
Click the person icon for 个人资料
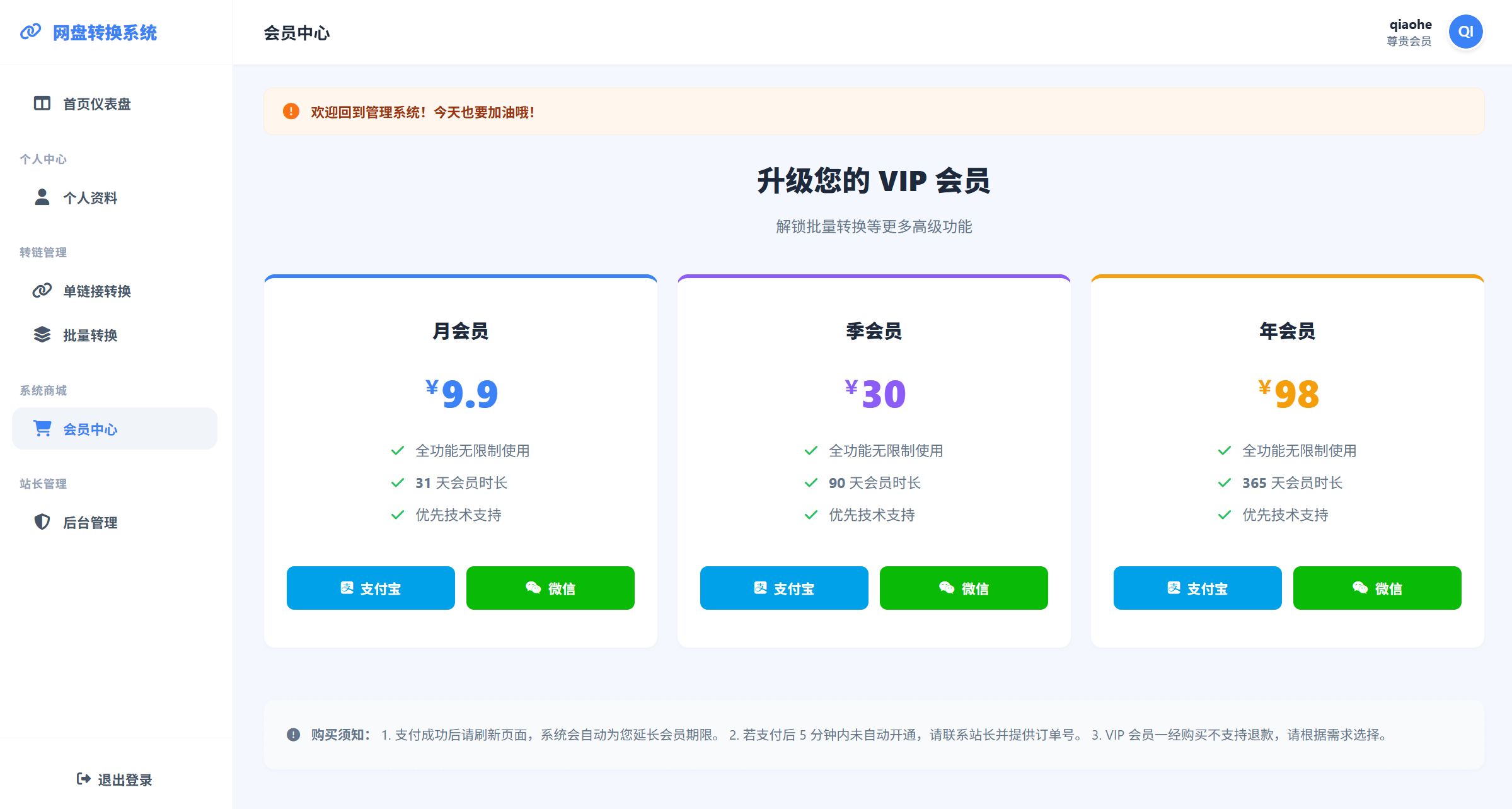pos(42,197)
